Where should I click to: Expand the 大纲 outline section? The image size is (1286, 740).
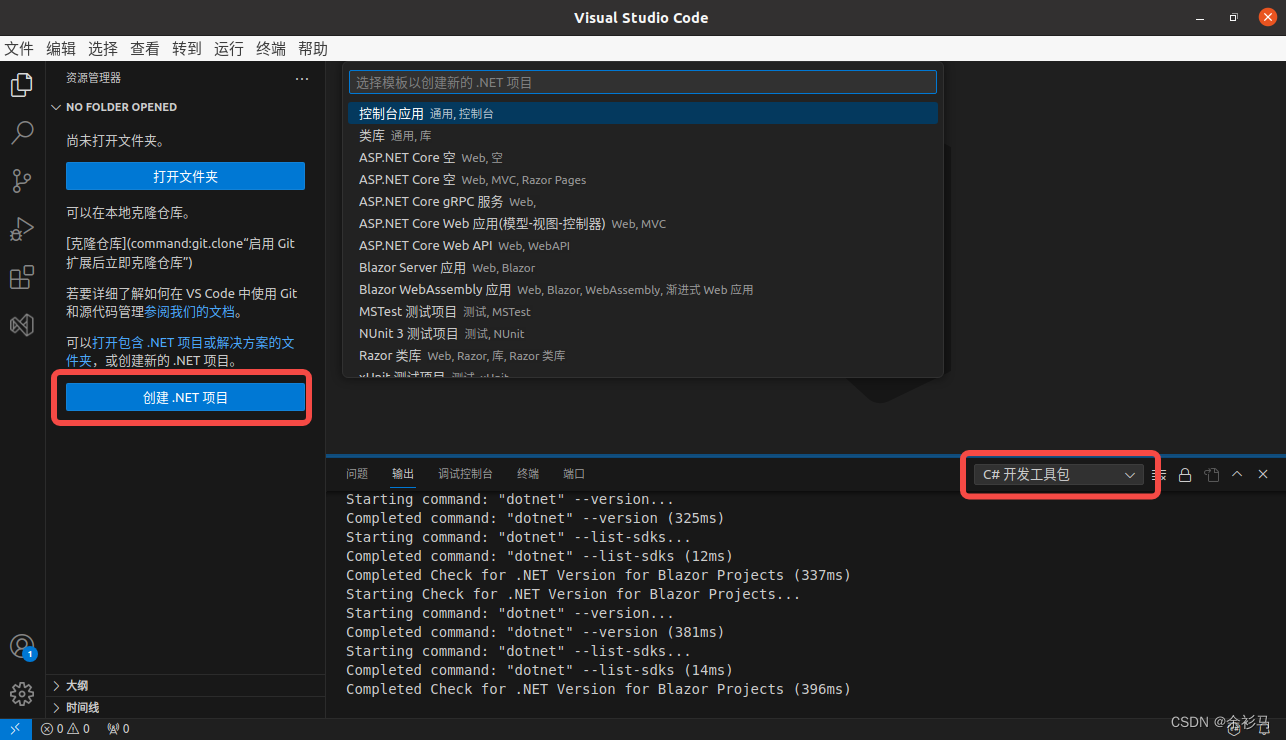(185, 686)
